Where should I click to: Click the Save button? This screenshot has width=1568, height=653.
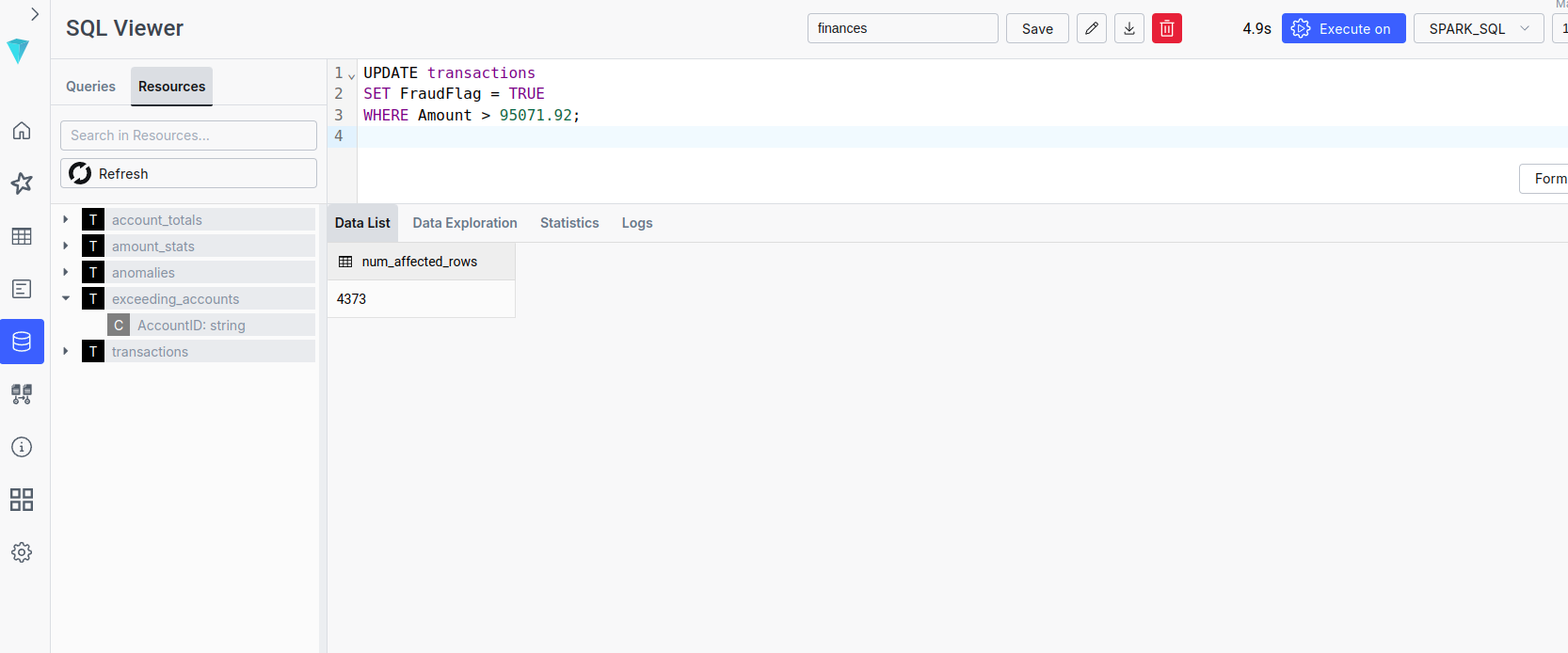[1037, 28]
